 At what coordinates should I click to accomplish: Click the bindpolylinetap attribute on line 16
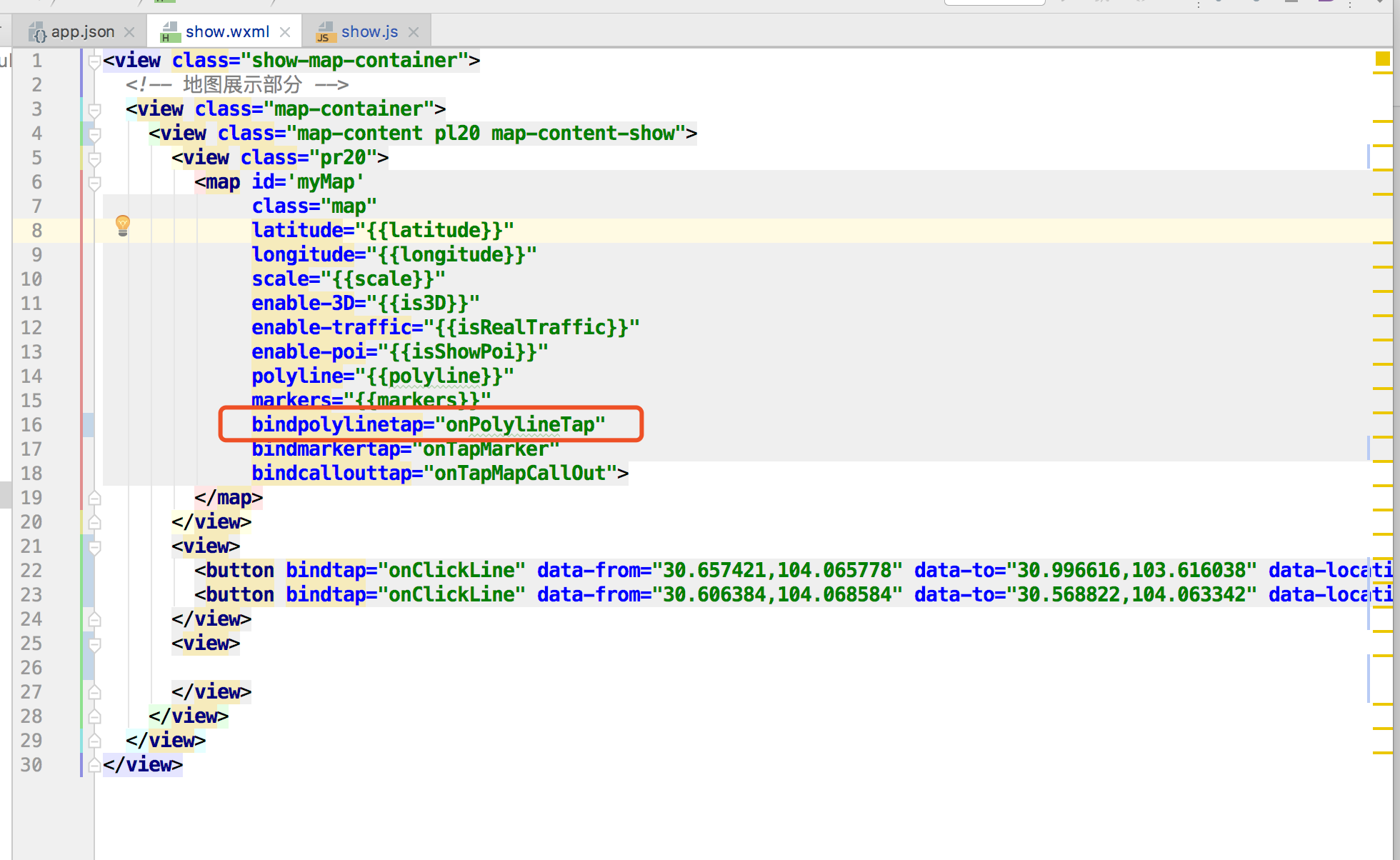point(336,425)
